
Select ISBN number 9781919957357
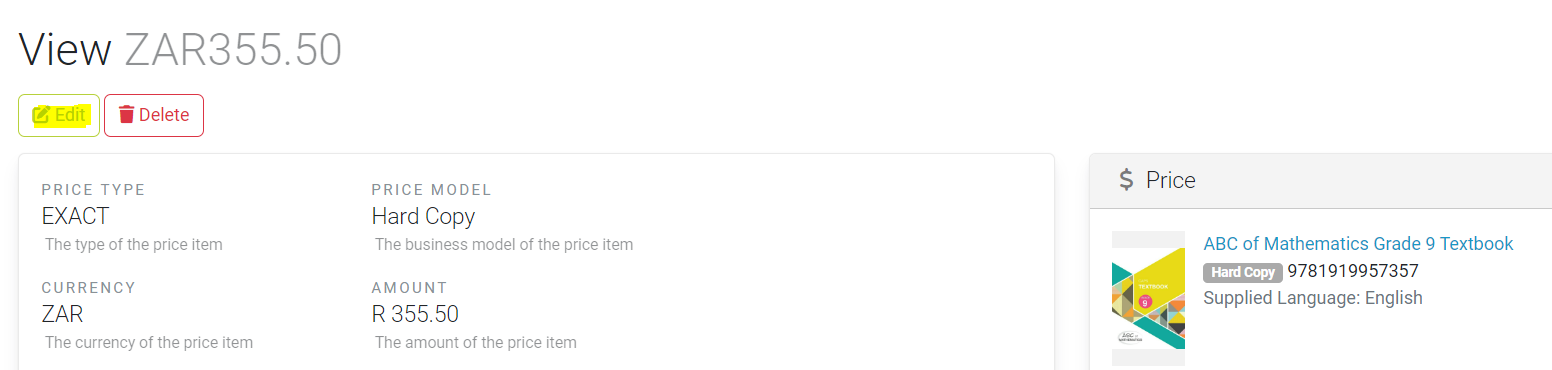1353,271
